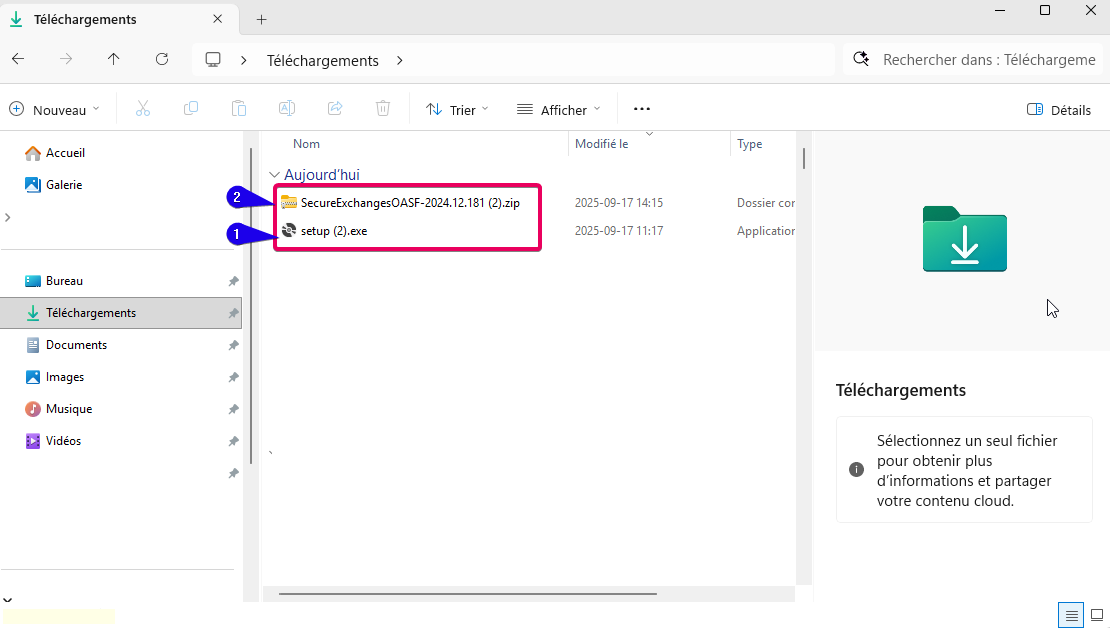Click the Copy icon in toolbar
This screenshot has width=1110, height=628.
(x=190, y=109)
